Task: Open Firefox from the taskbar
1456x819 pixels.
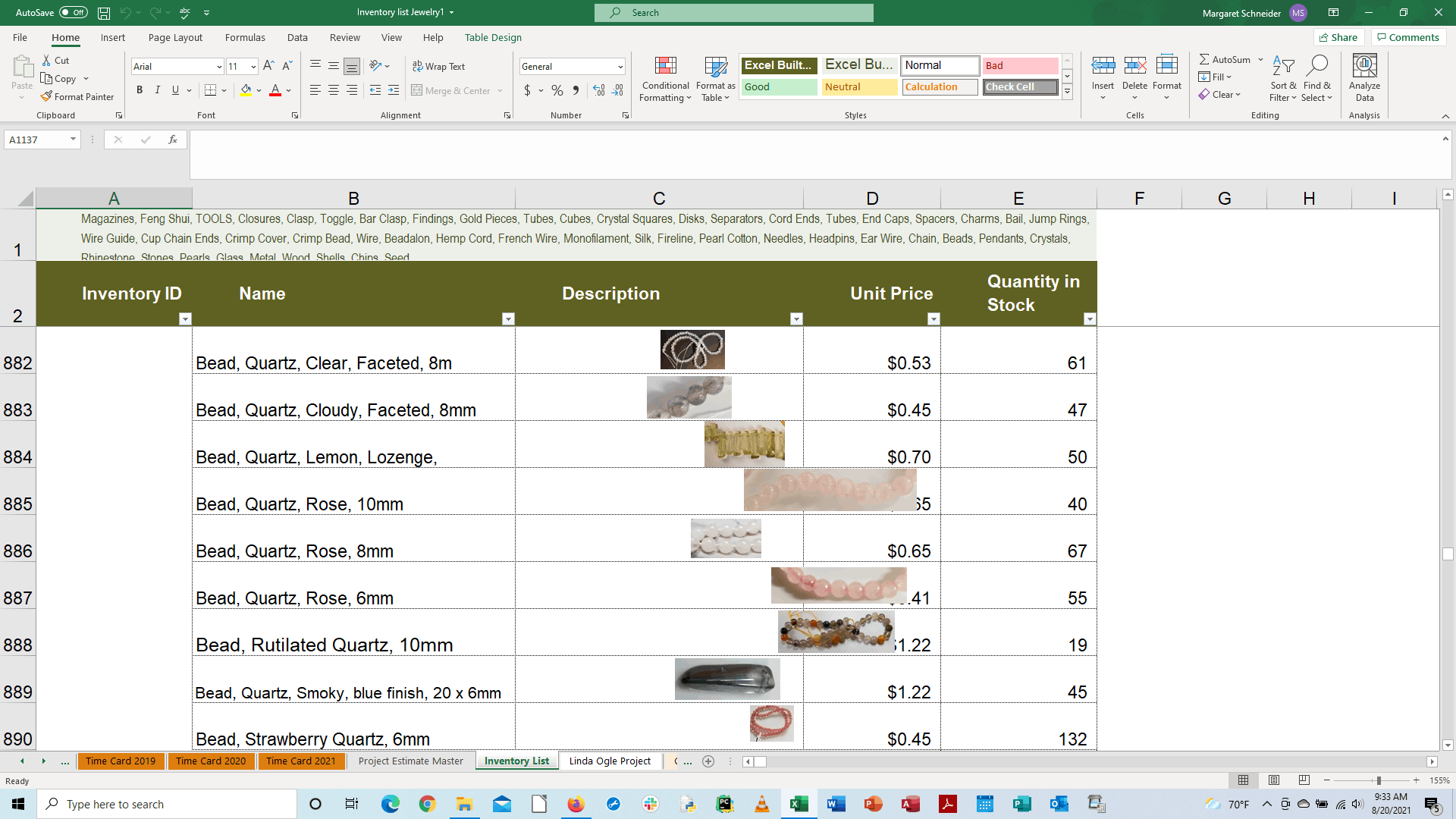Action: [x=576, y=804]
